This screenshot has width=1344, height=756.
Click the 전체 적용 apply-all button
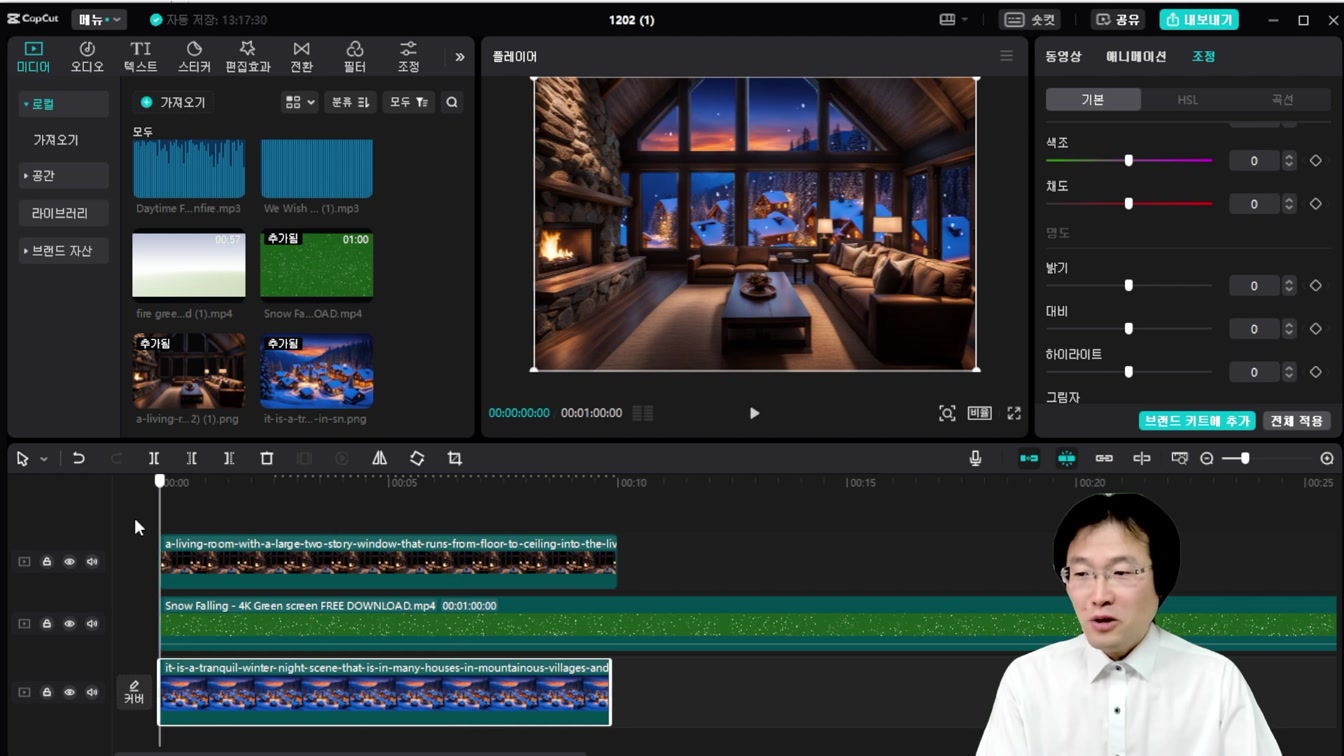pyautogui.click(x=1297, y=421)
